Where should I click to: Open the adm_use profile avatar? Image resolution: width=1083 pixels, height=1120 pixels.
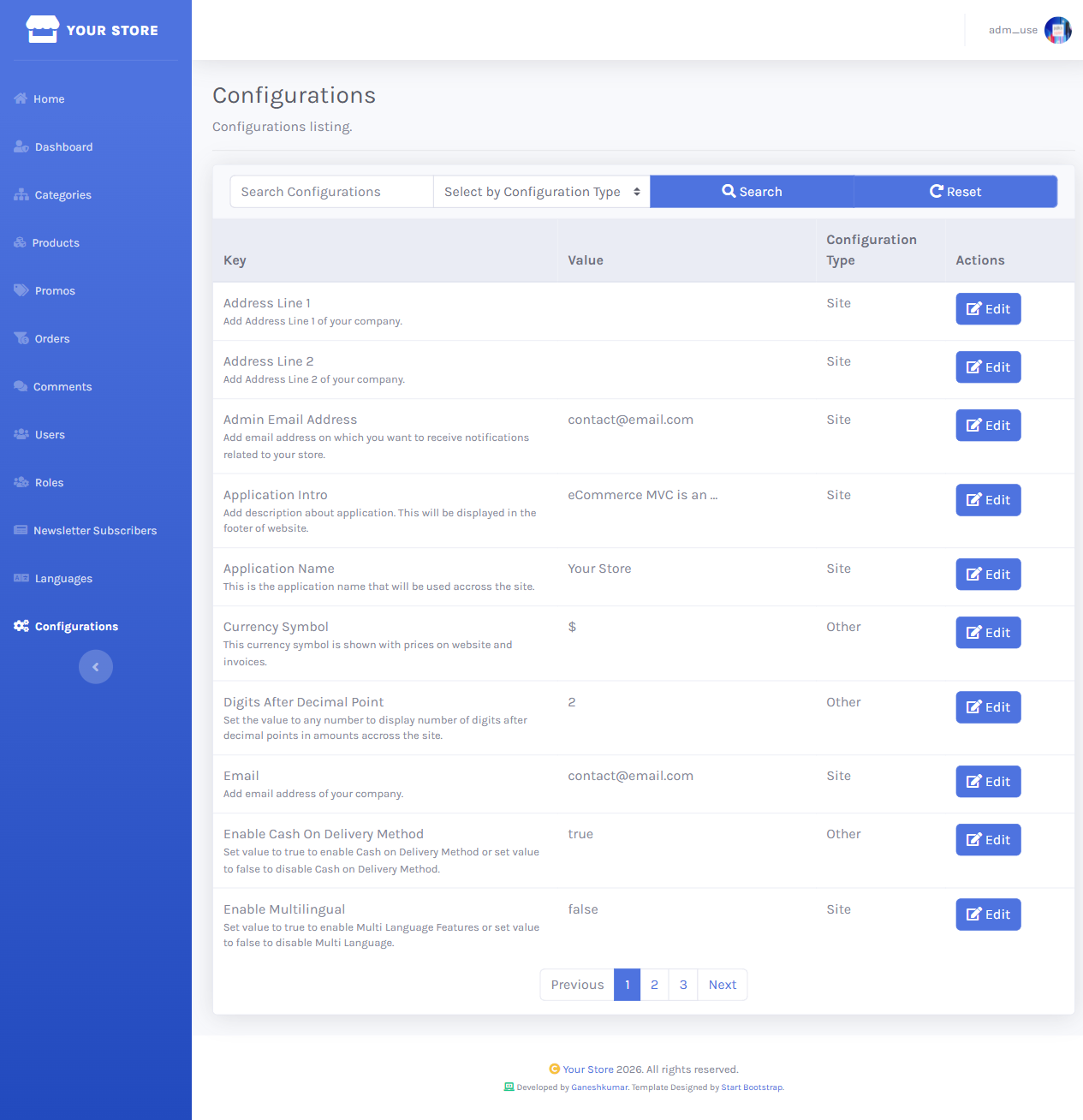[x=1058, y=30]
